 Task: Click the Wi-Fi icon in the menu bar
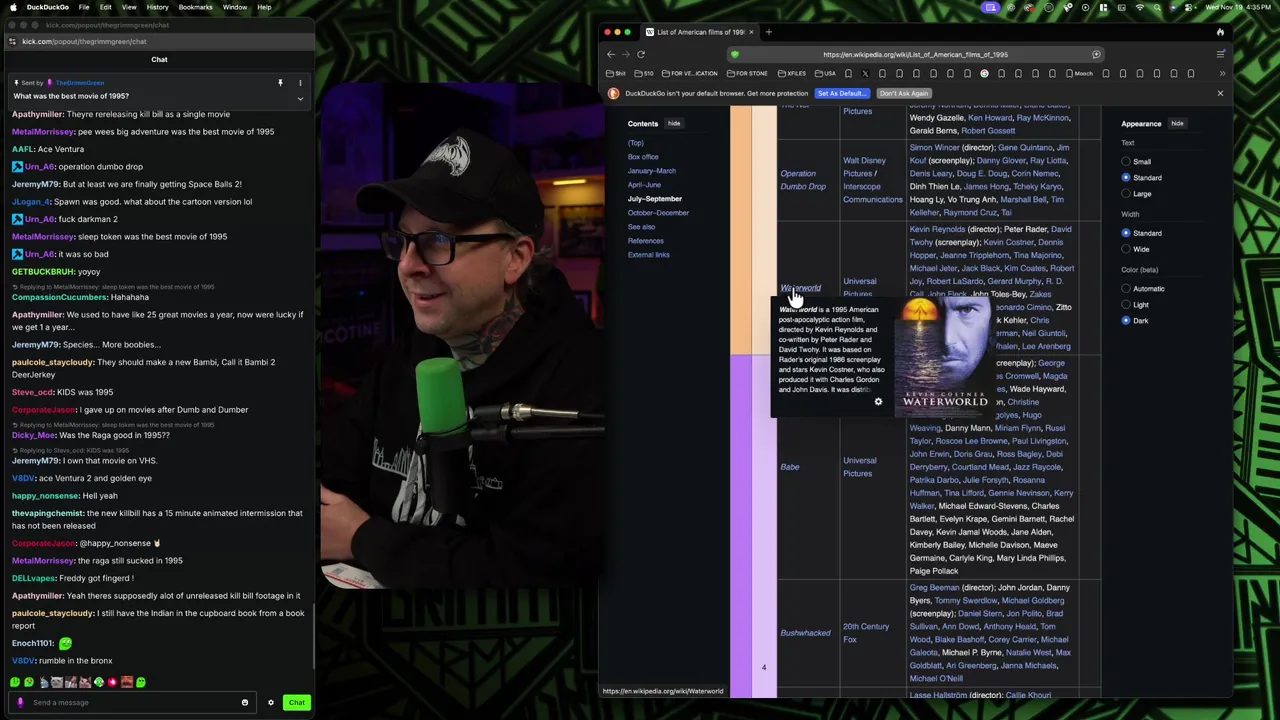point(1140,7)
